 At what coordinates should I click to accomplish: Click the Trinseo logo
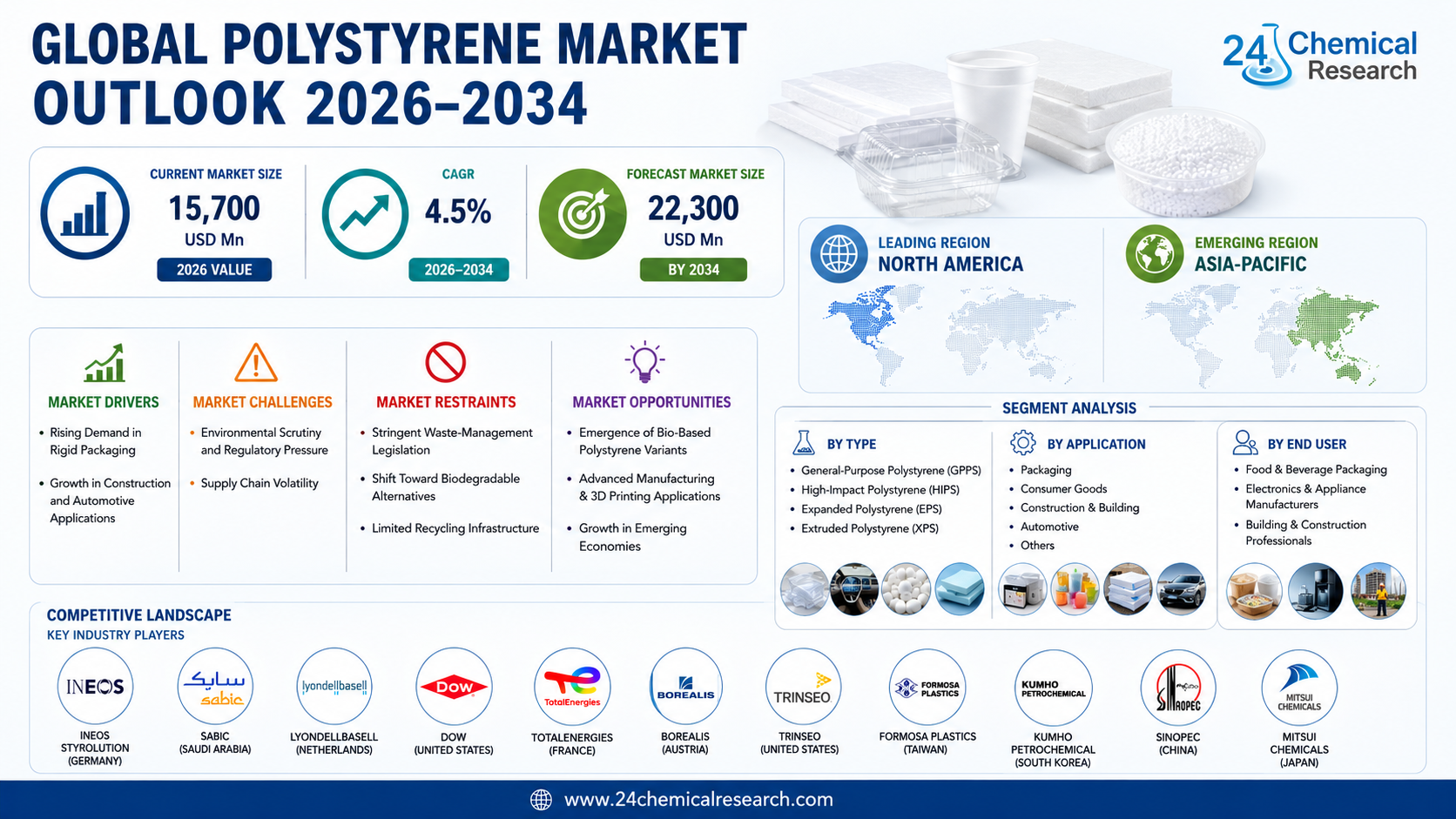pyautogui.click(x=803, y=687)
